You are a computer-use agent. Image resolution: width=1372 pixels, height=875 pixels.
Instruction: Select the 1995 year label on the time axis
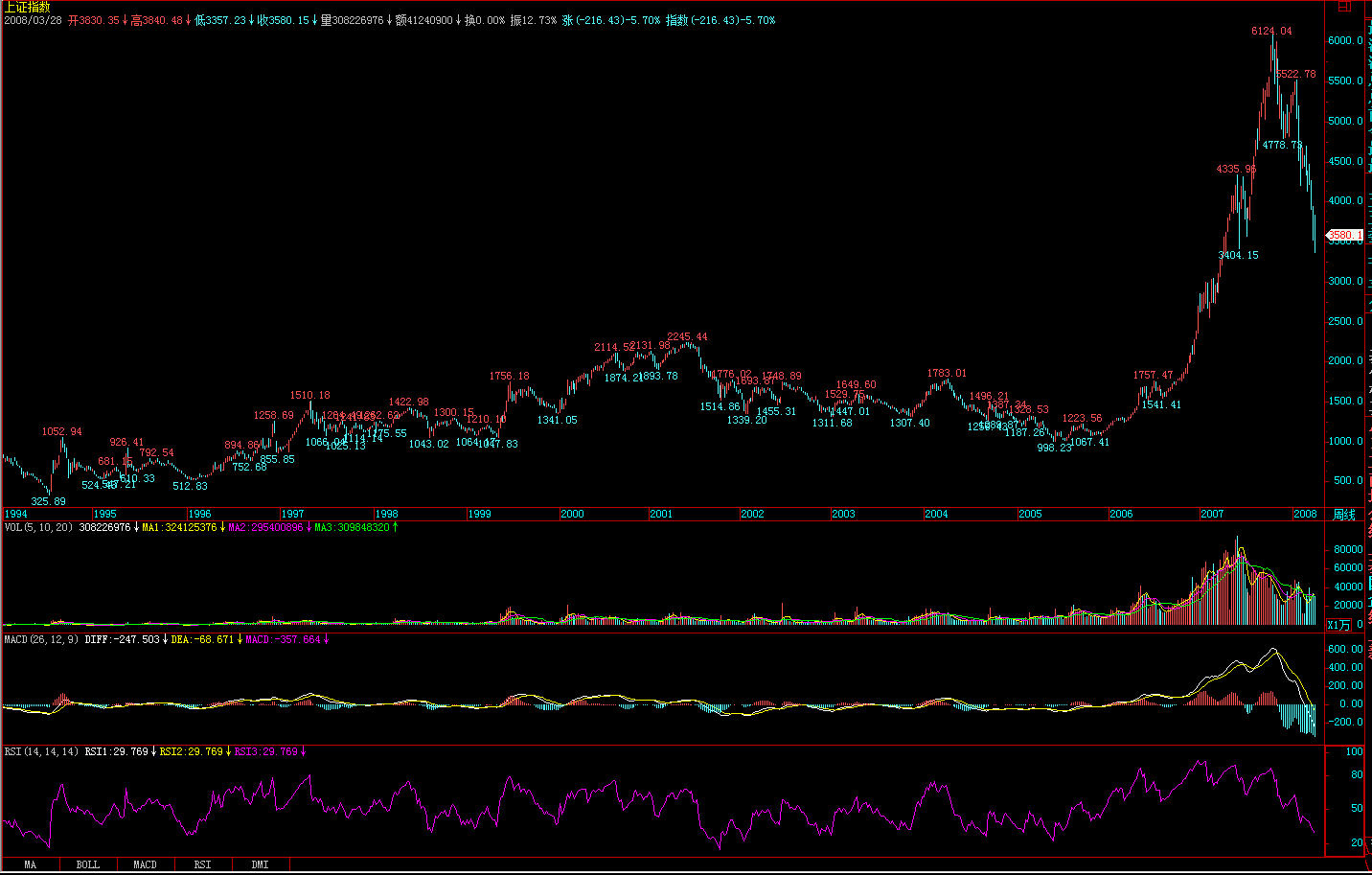104,515
